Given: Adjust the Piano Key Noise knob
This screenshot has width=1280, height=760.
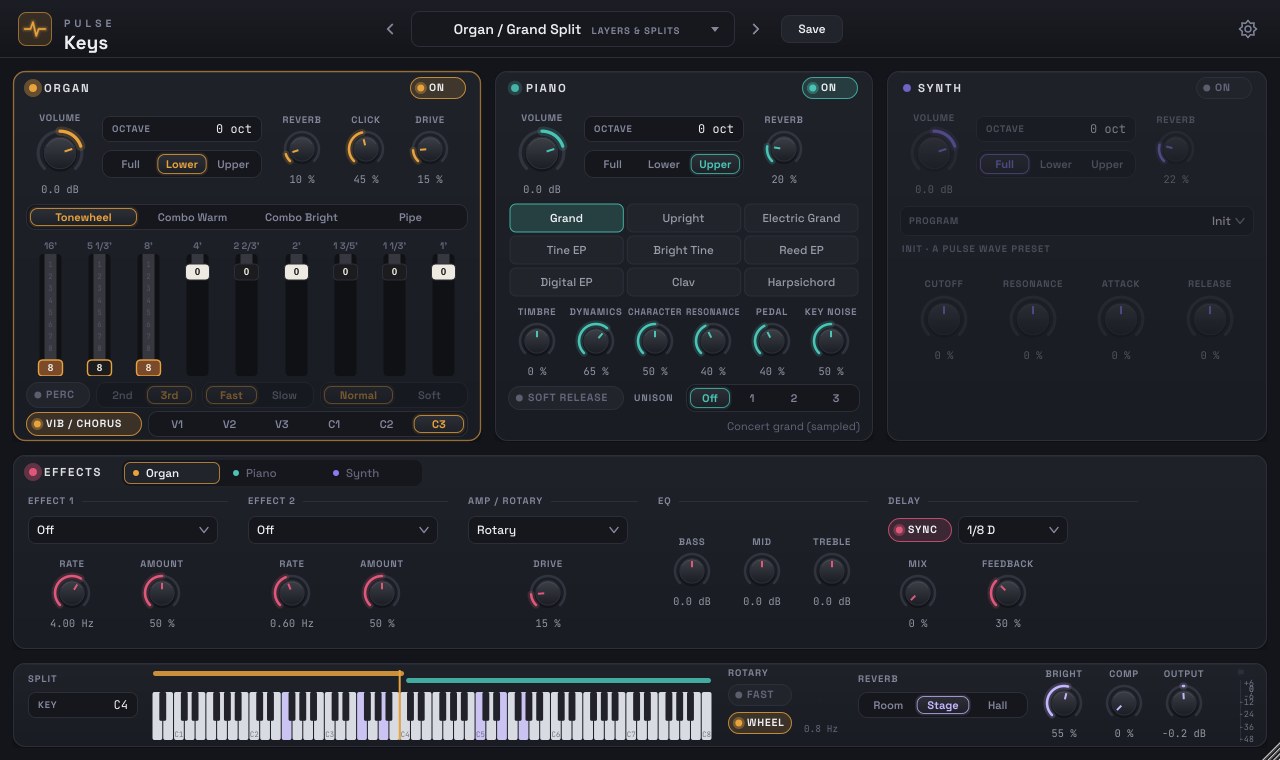Looking at the screenshot, I should point(830,342).
